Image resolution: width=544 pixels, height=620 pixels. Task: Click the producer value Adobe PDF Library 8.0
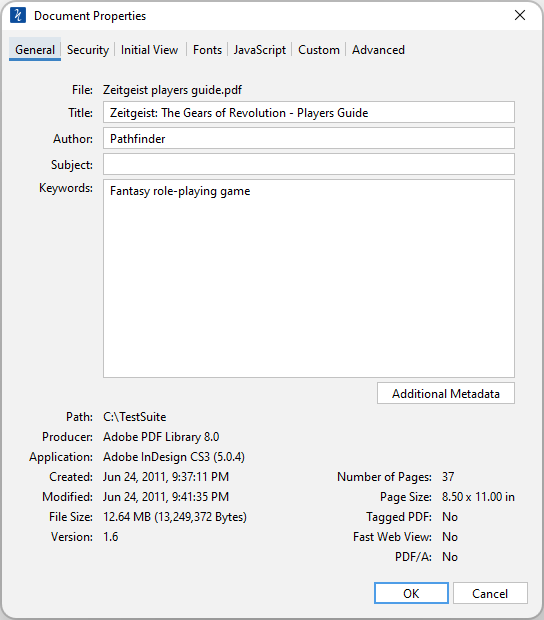pos(161,437)
